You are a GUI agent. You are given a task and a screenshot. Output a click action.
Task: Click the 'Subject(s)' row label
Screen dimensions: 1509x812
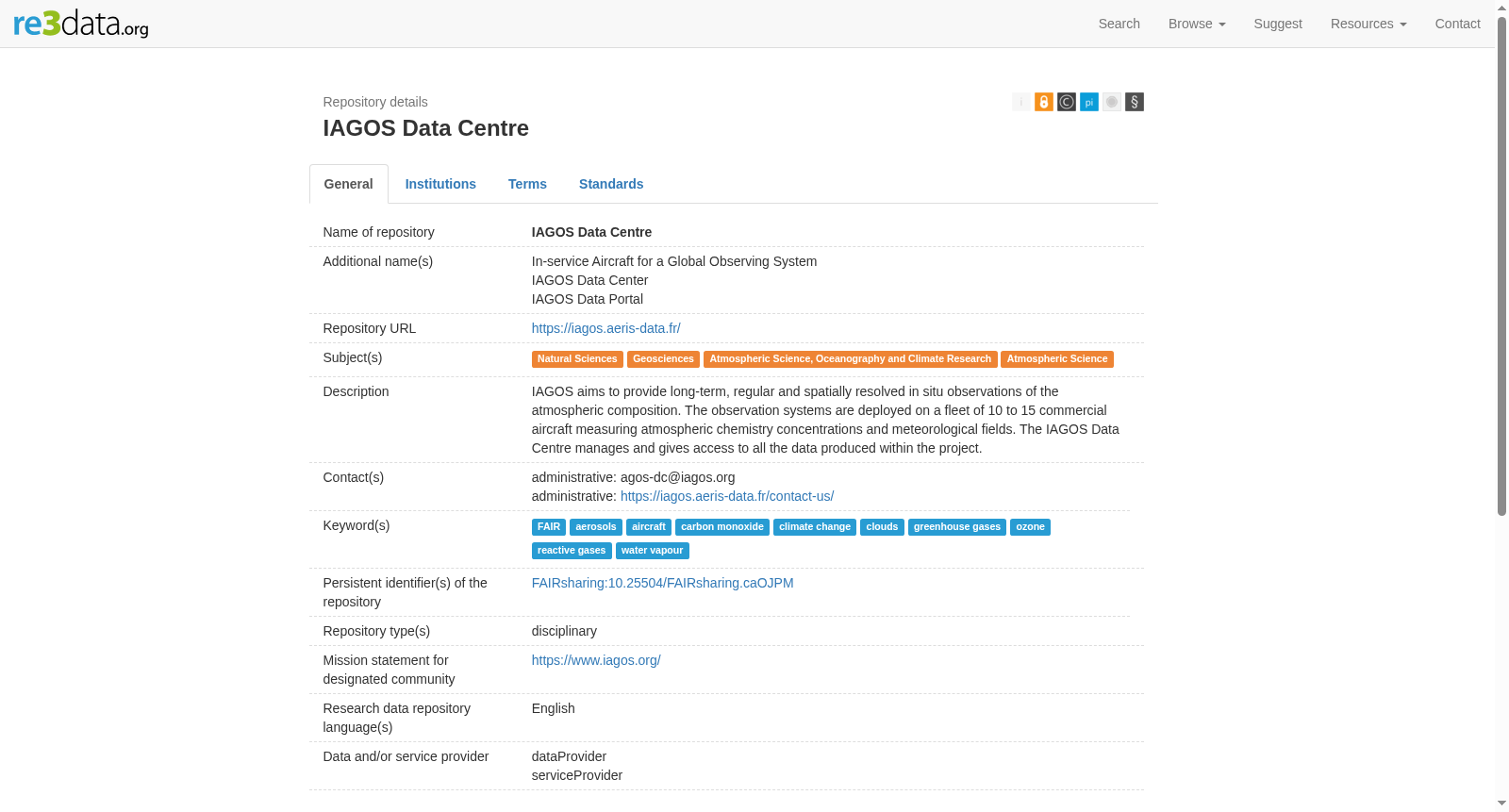coord(353,357)
